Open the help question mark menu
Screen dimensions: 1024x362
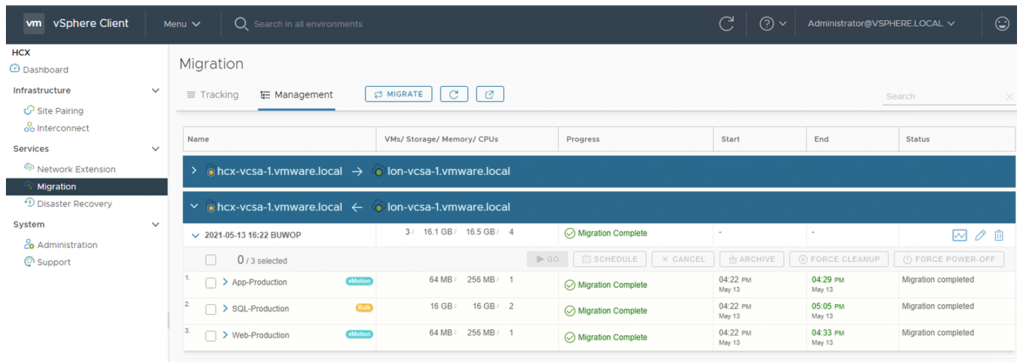coord(773,24)
